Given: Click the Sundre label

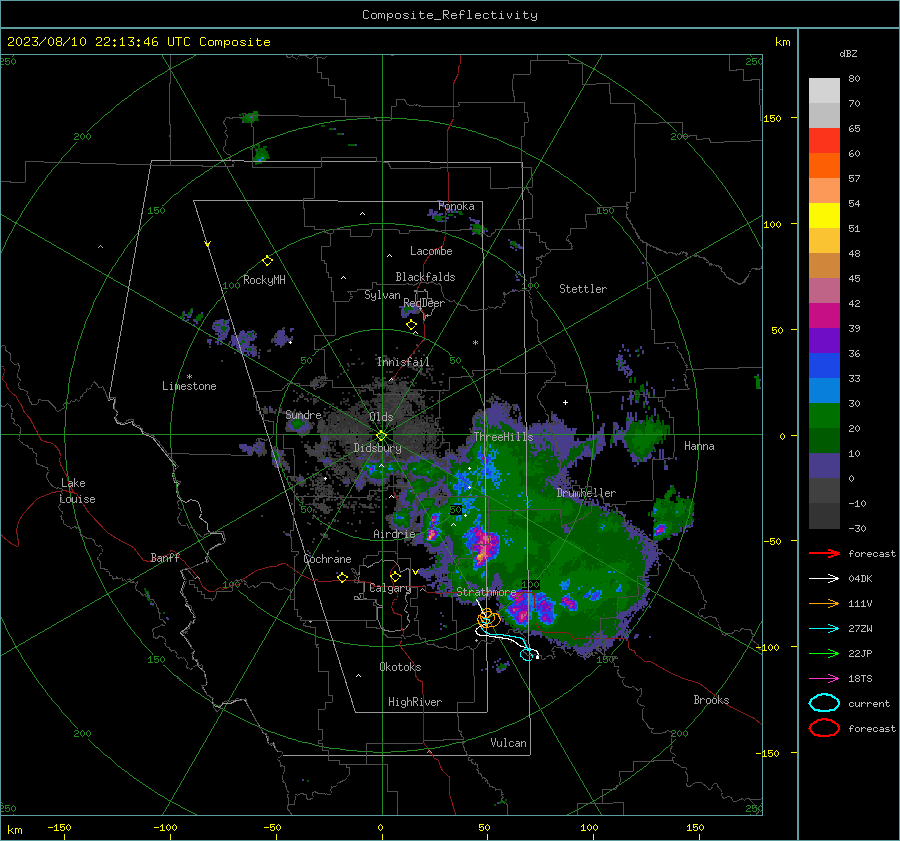Looking at the screenshot, I should [303, 415].
